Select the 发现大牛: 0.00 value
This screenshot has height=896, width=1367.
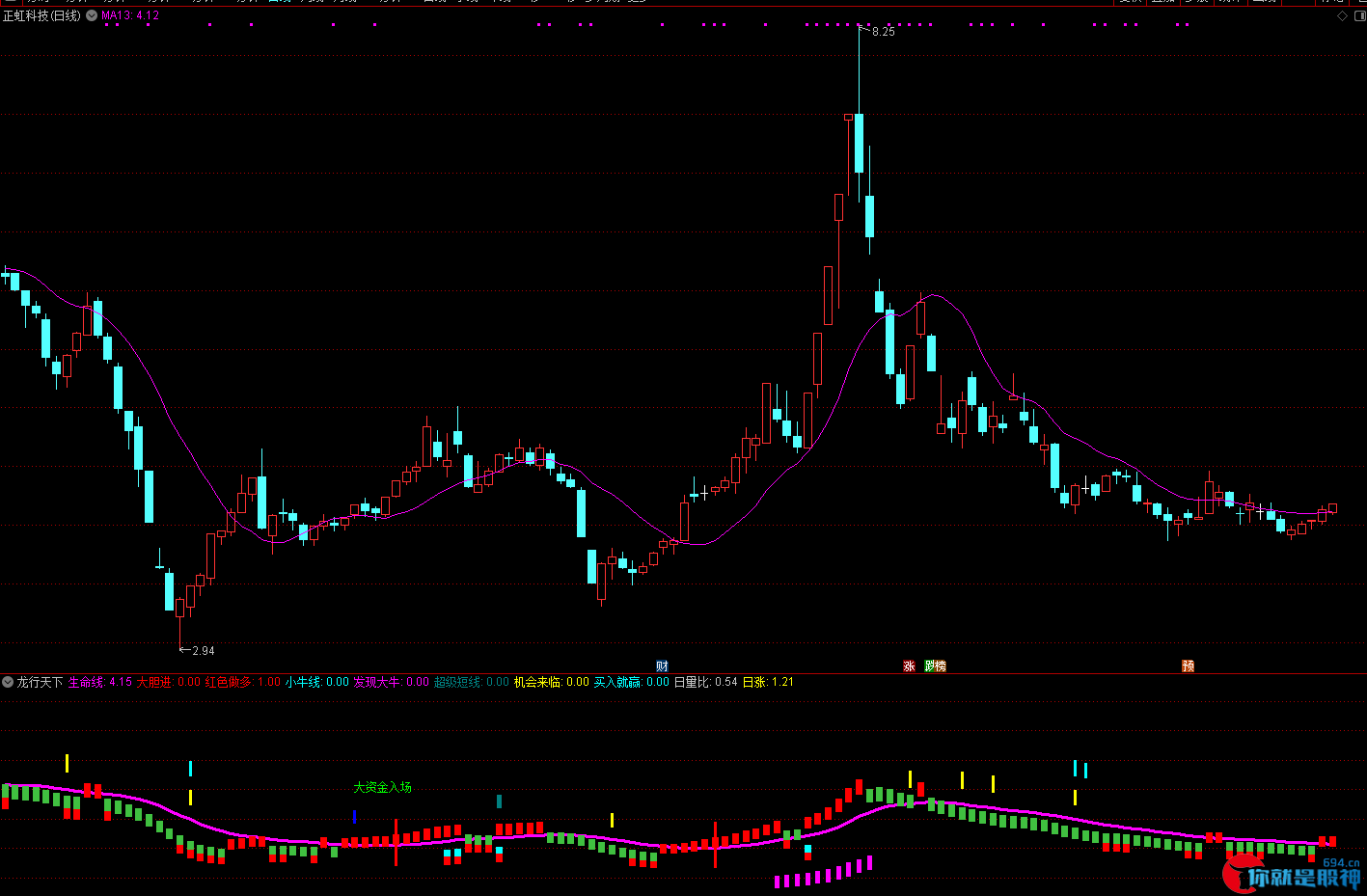[392, 682]
